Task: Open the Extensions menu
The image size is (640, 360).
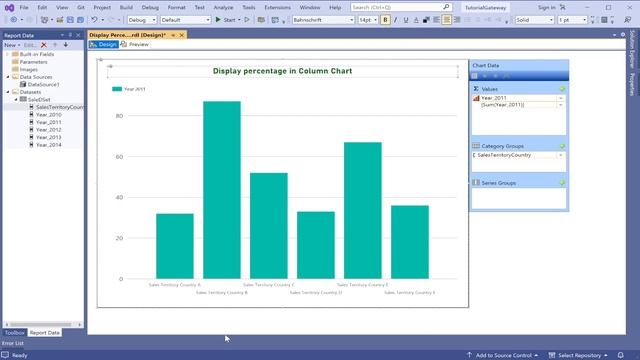Action: point(278,7)
